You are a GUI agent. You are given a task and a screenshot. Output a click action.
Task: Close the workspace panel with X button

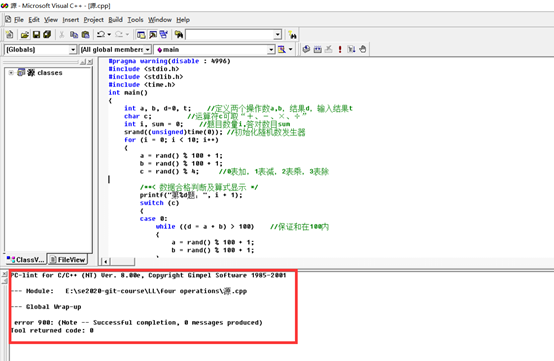pyautogui.click(x=90, y=62)
